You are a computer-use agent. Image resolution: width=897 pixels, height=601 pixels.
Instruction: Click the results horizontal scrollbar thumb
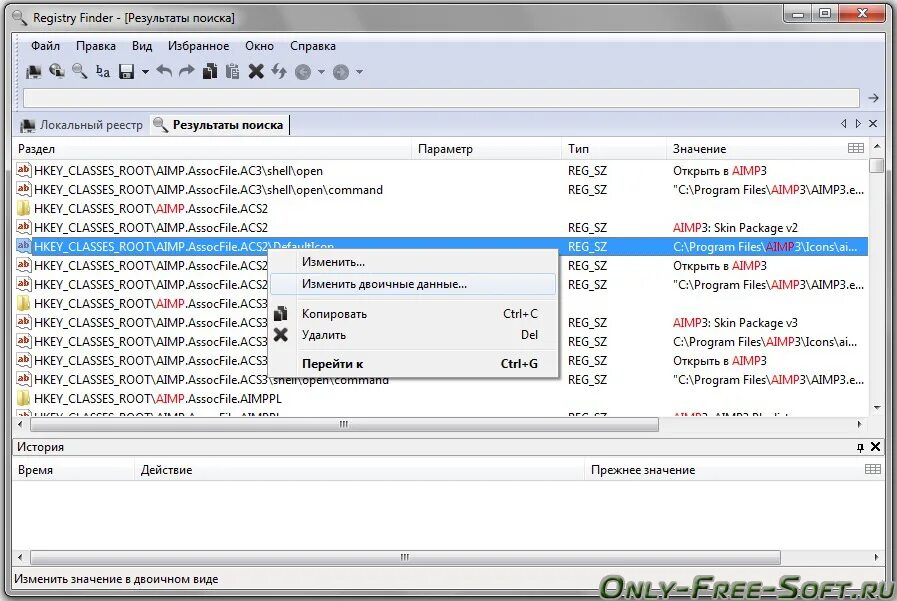344,424
